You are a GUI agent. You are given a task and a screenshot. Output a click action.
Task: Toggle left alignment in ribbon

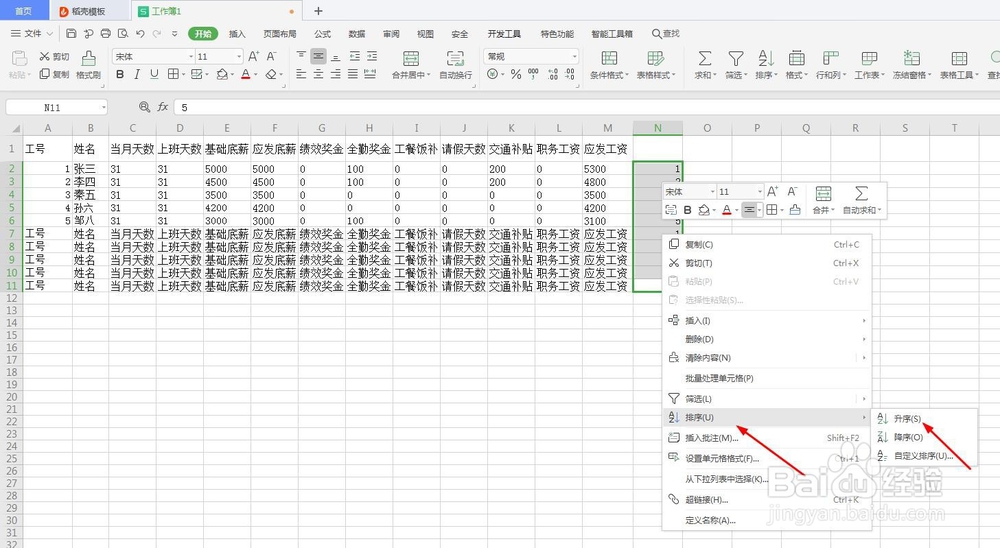pyautogui.click(x=301, y=74)
